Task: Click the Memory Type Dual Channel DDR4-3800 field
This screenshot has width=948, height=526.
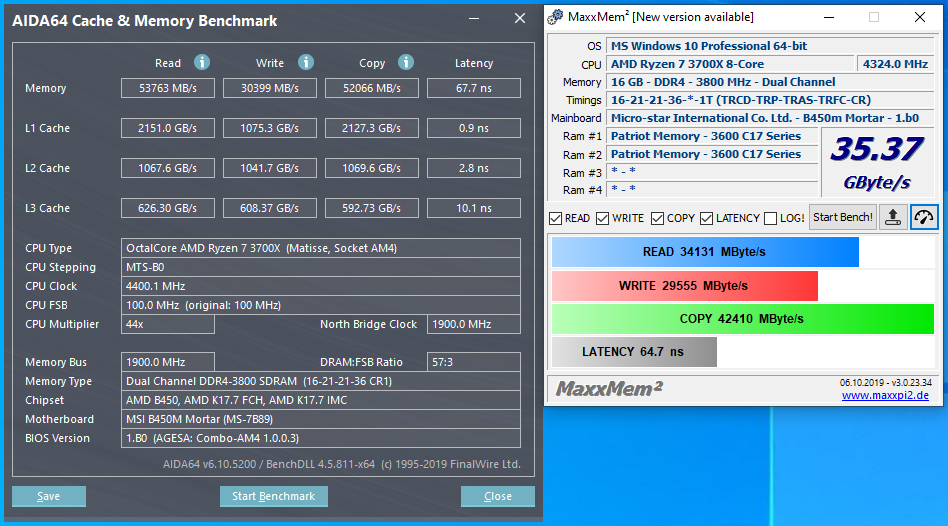Action: [x=321, y=382]
